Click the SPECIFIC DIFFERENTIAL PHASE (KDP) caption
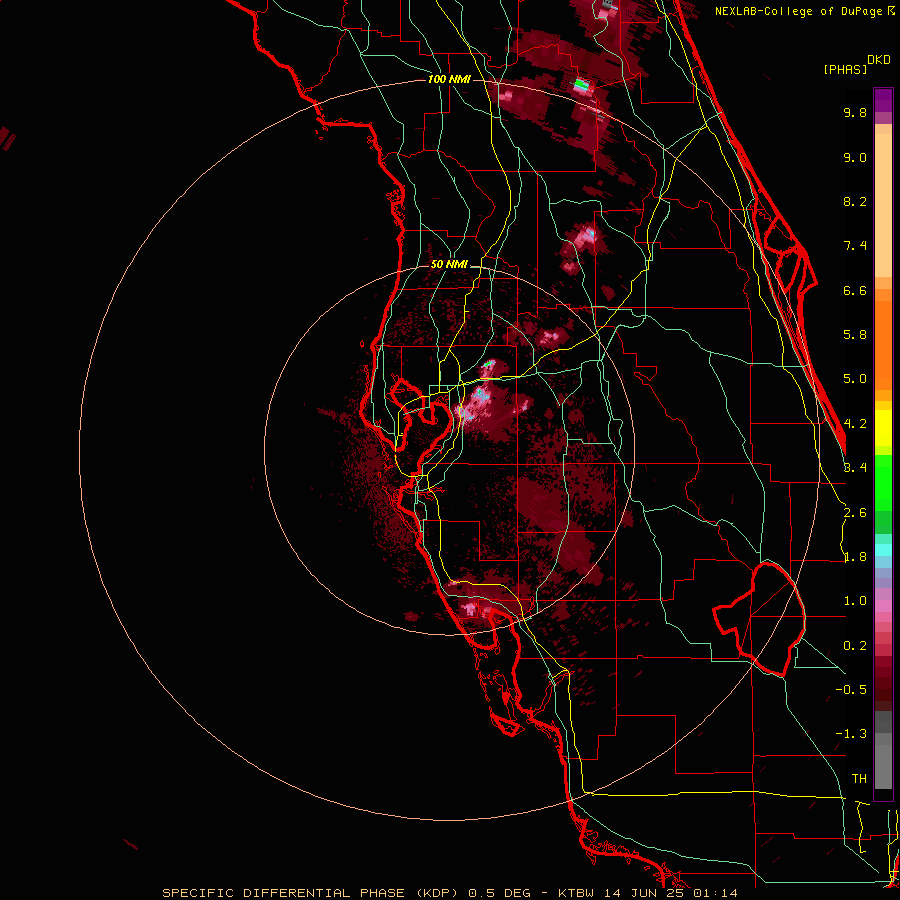This screenshot has height=900, width=900. [x=310, y=893]
